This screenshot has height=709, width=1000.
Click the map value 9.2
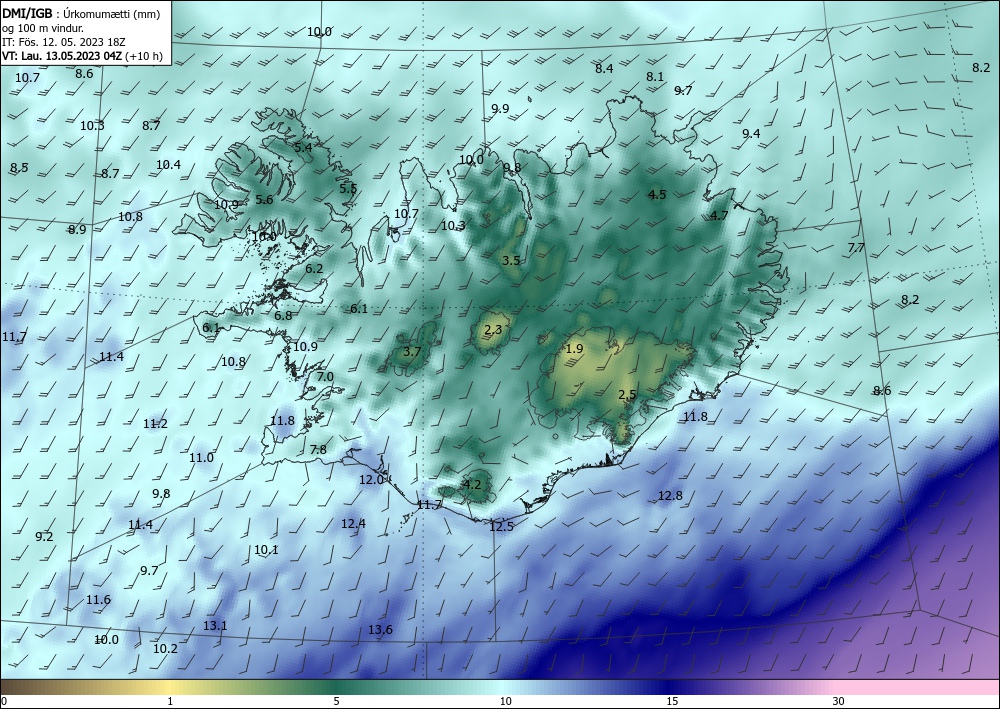44,536
